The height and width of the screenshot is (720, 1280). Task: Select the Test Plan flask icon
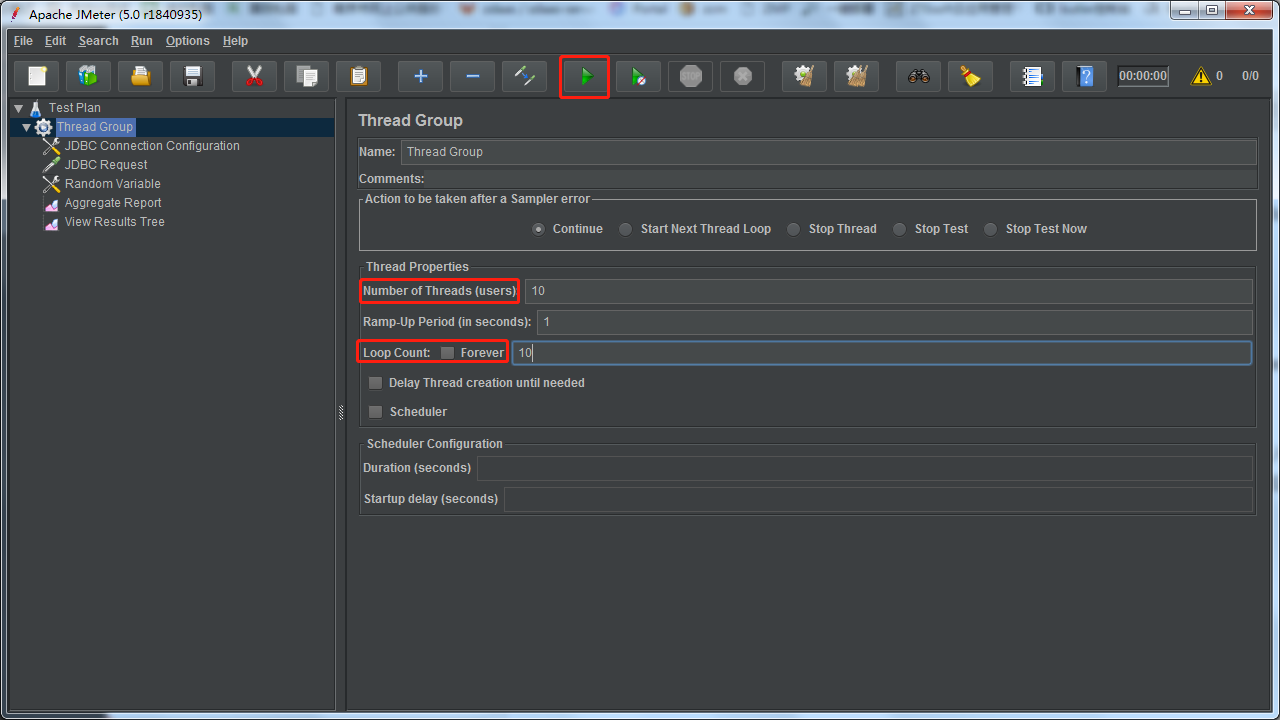point(36,108)
